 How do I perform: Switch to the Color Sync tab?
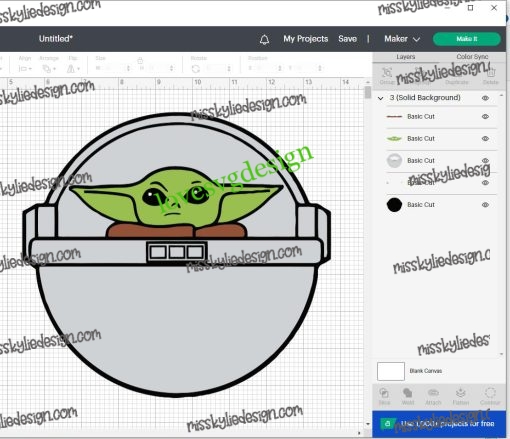click(472, 57)
